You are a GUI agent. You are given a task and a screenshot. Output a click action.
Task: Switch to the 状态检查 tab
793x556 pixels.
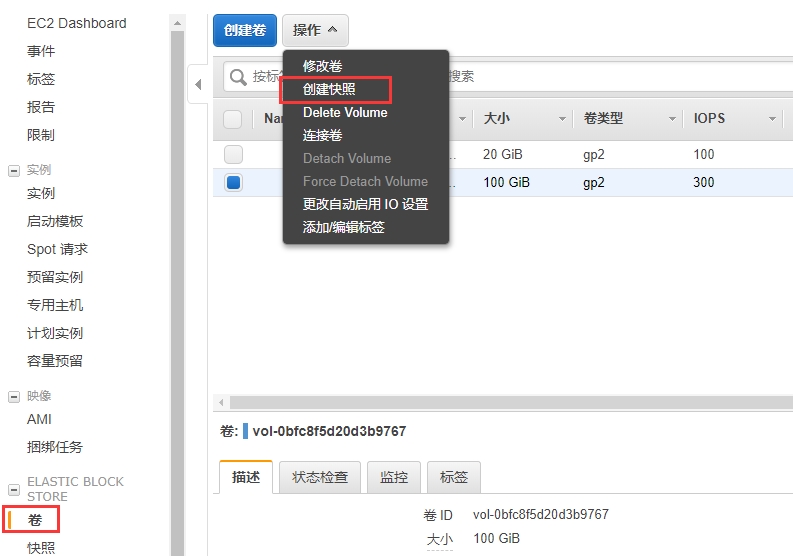point(320,477)
